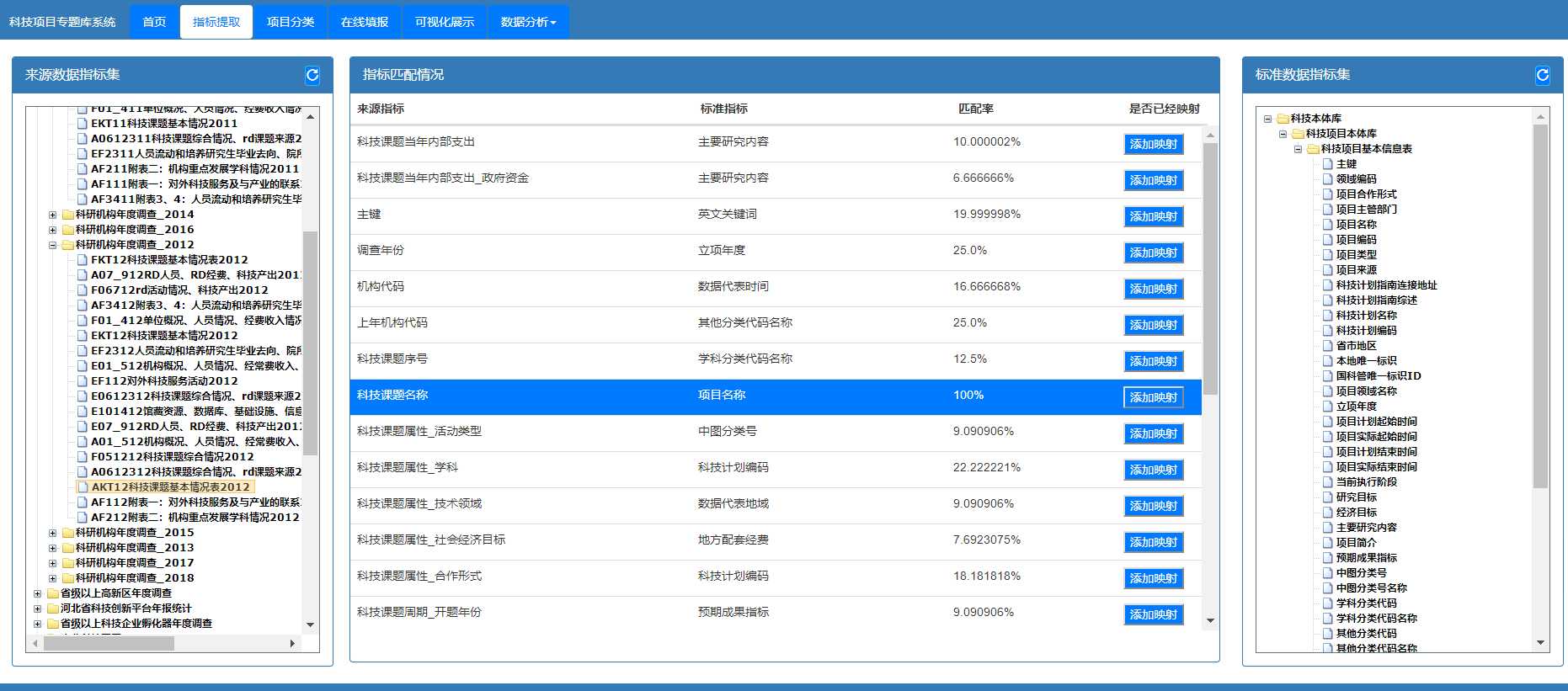1568x691 pixels.
Task: Add mapping for 科技课题周期_开题年份 row
Action: pos(1154,615)
